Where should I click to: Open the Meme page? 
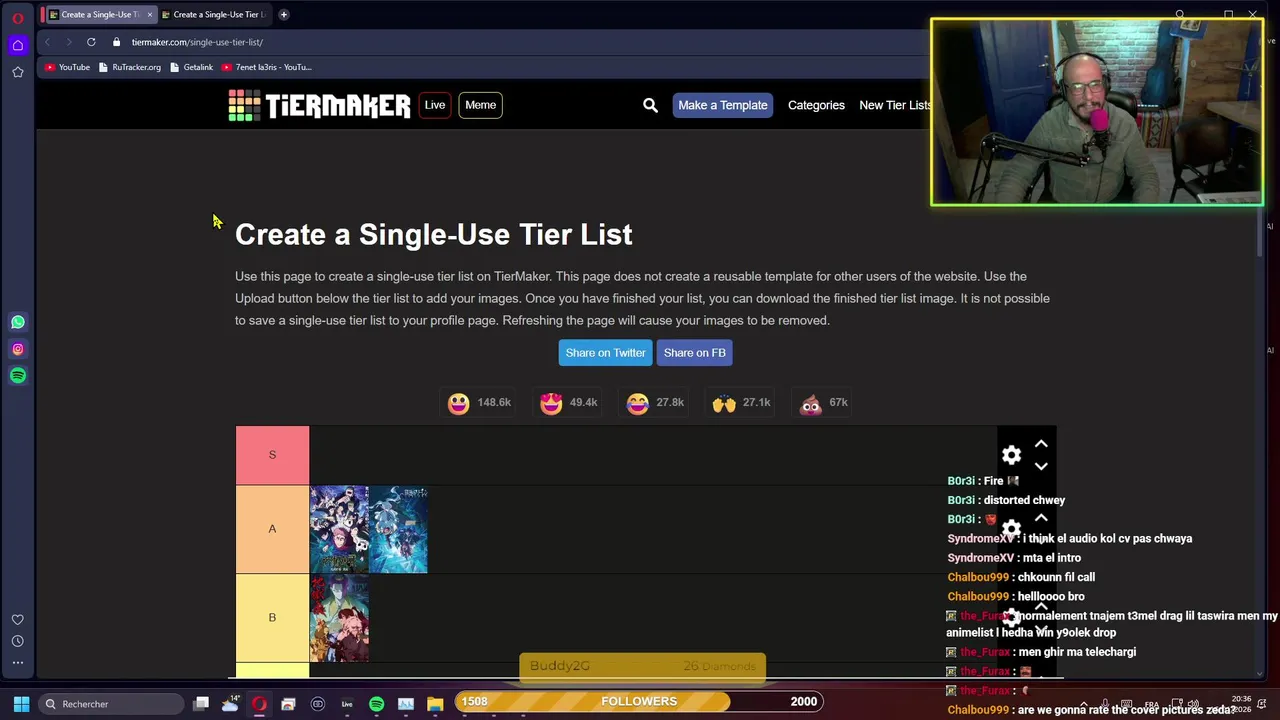[x=480, y=105]
